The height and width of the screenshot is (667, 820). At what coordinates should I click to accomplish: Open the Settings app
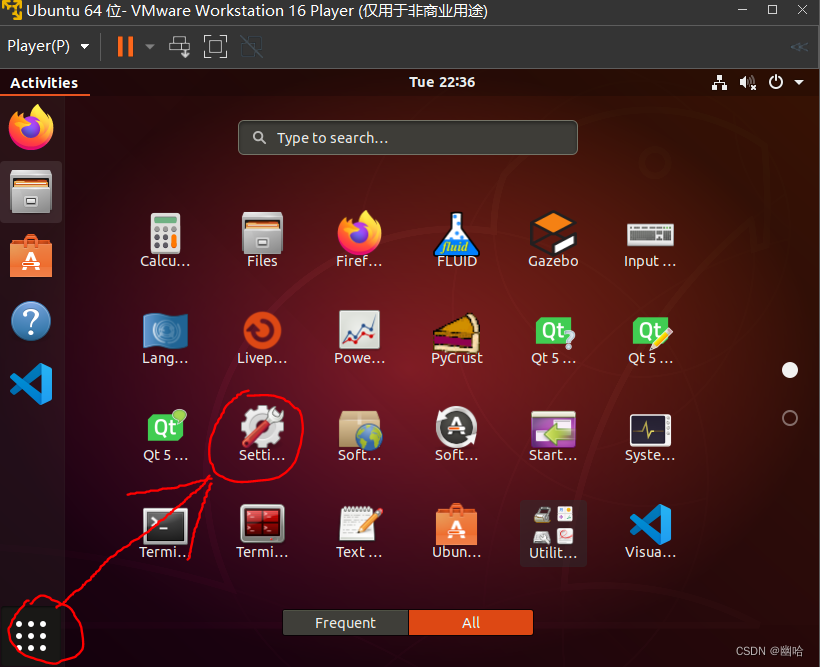pyautogui.click(x=262, y=434)
